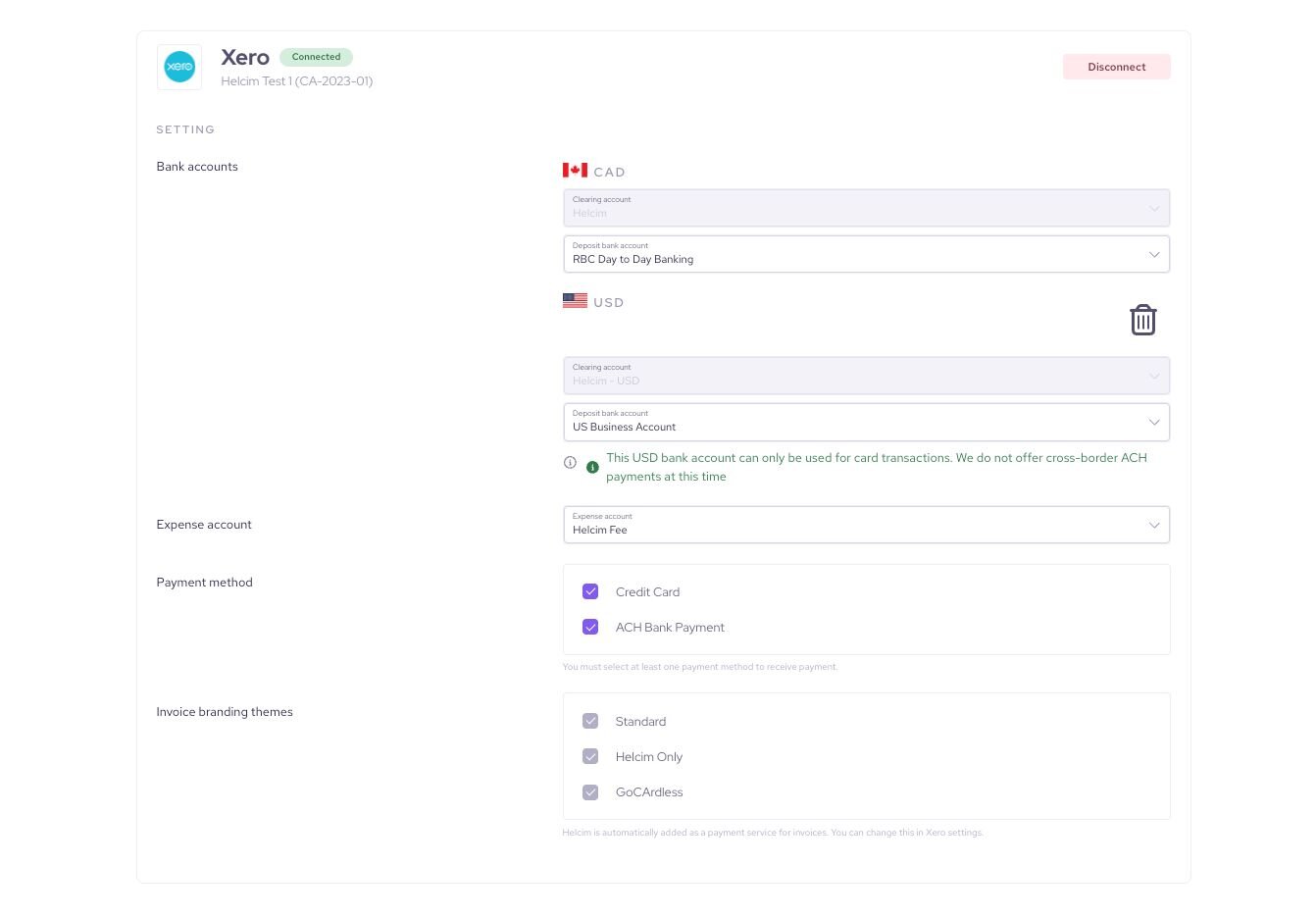1316x917 pixels.
Task: Click the USD cross-border ACH notice text
Action: [x=877, y=467]
